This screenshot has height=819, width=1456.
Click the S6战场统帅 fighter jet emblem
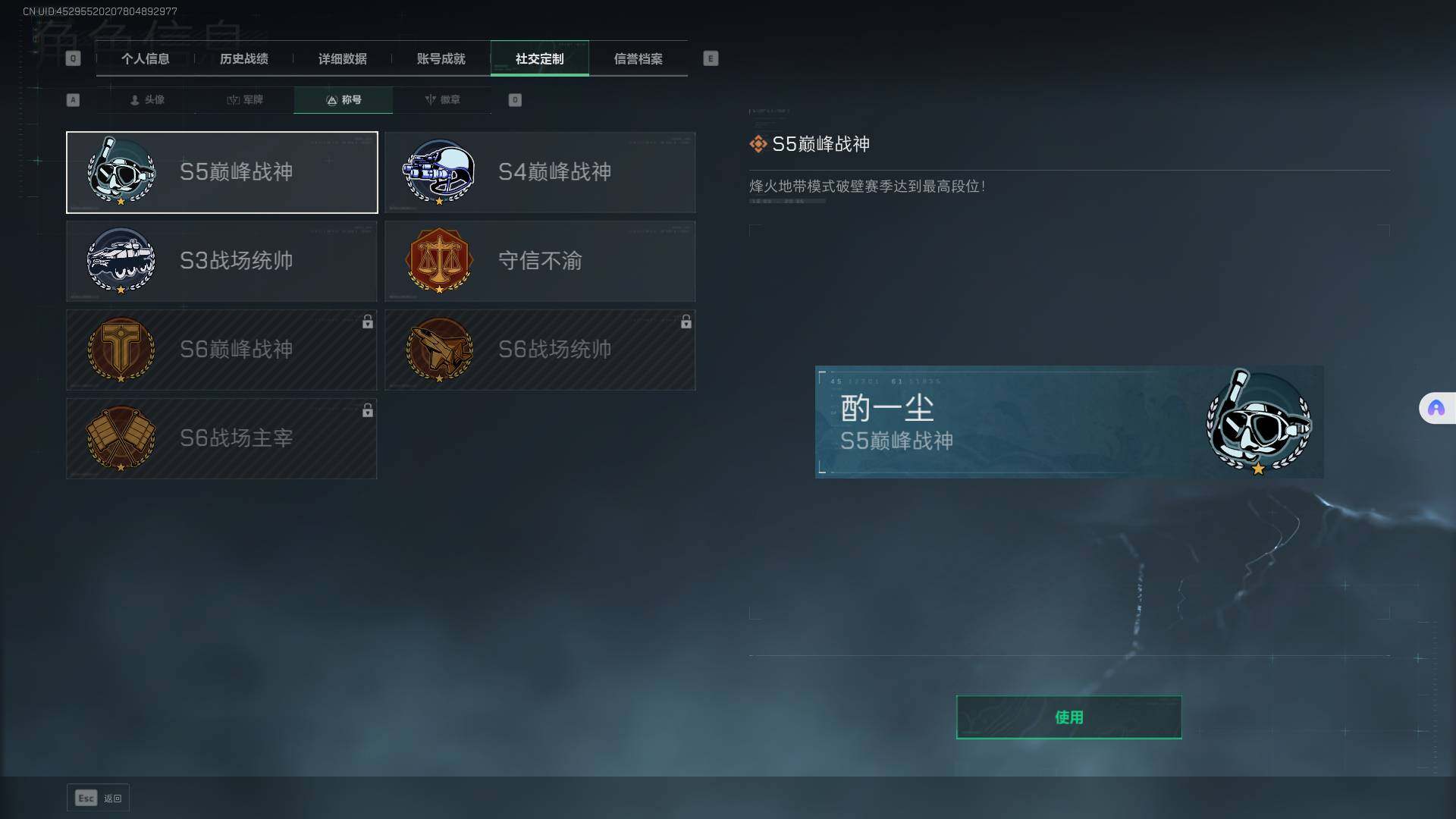tap(439, 349)
